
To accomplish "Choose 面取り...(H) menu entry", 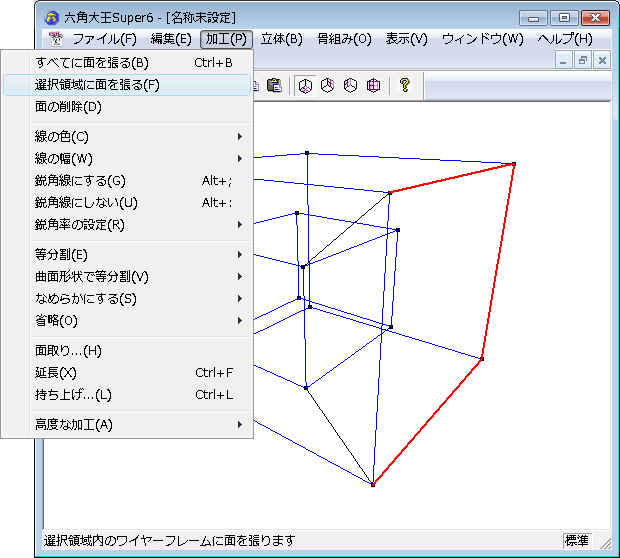I will 127,351.
